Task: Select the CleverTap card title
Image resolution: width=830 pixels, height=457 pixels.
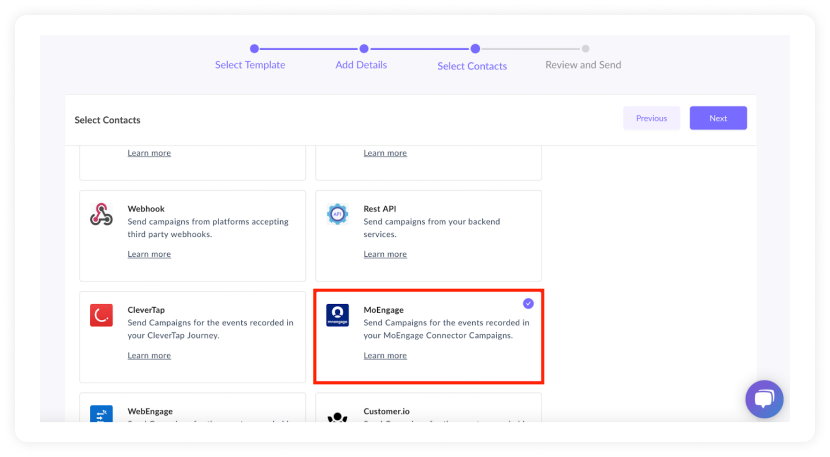Action: click(146, 310)
